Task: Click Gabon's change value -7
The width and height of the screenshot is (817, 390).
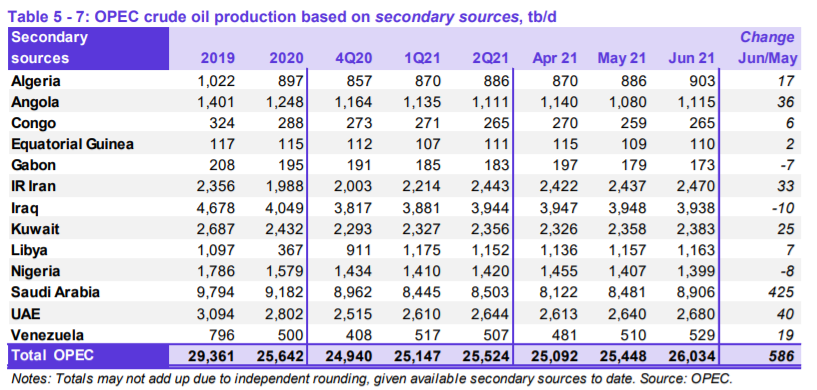Action: pos(787,166)
